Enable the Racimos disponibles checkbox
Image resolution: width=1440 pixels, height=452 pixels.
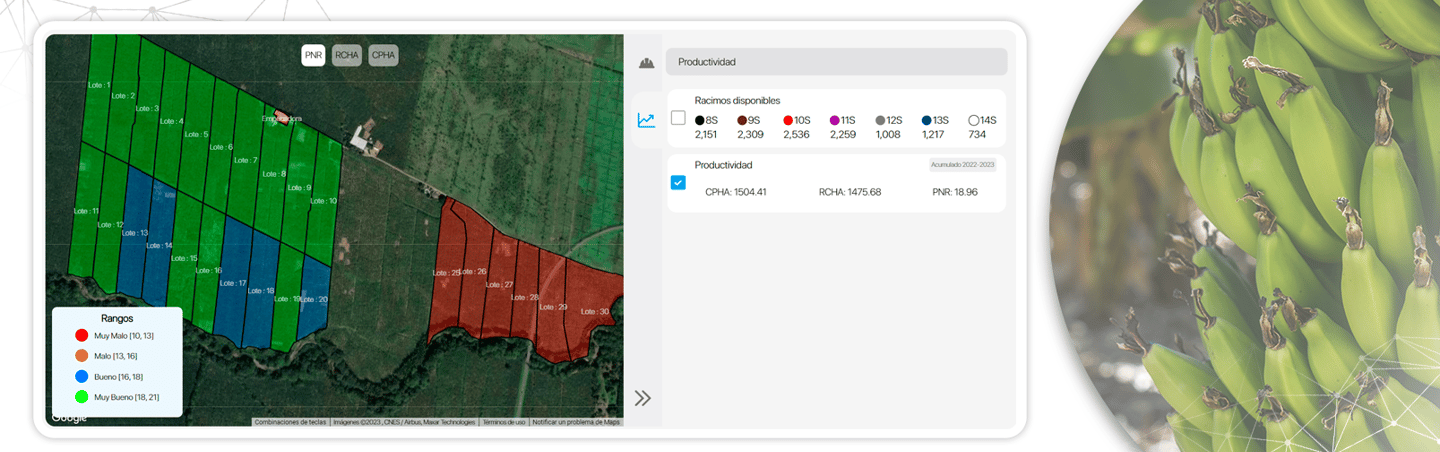coord(678,118)
